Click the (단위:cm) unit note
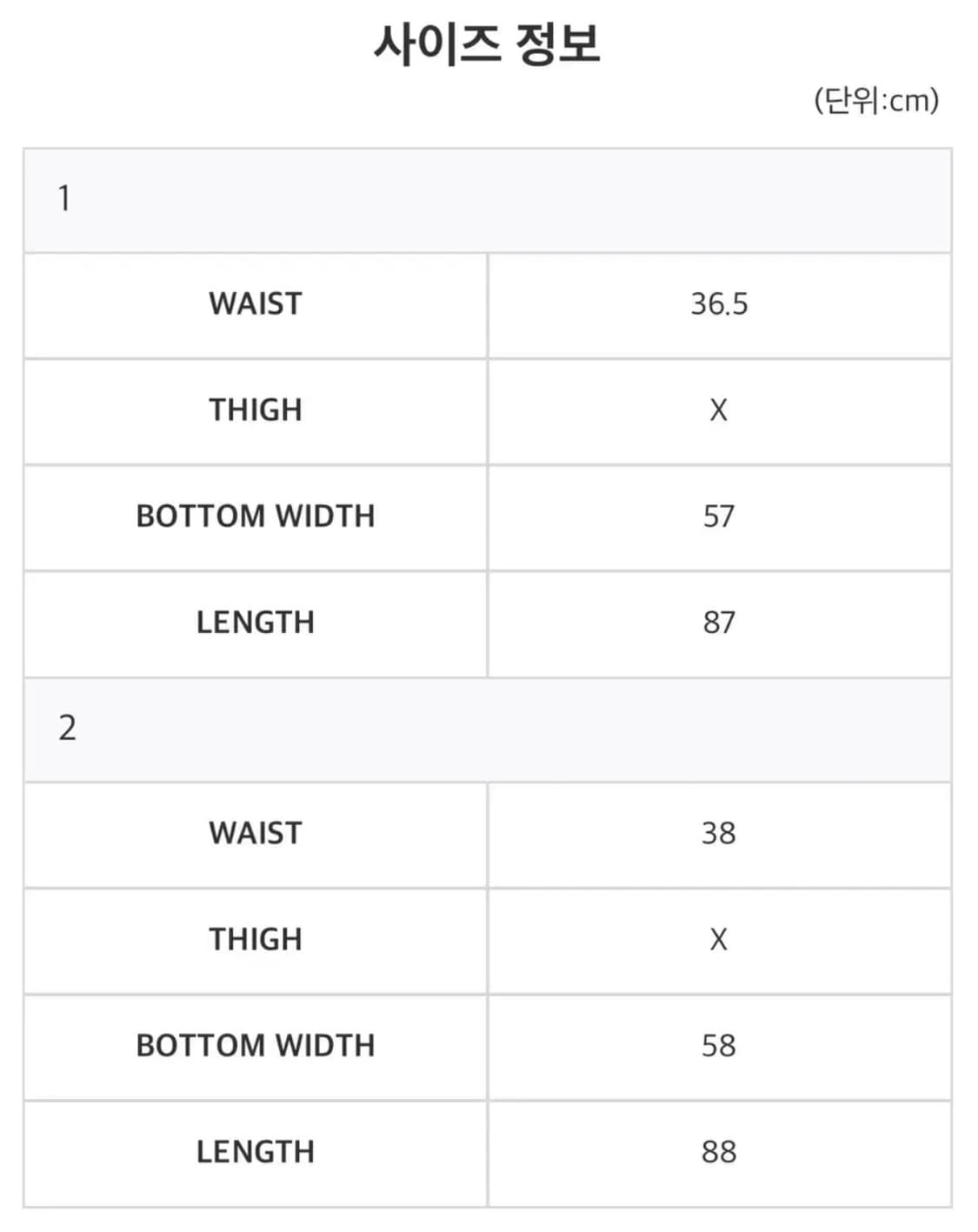978x1232 pixels. point(875,101)
